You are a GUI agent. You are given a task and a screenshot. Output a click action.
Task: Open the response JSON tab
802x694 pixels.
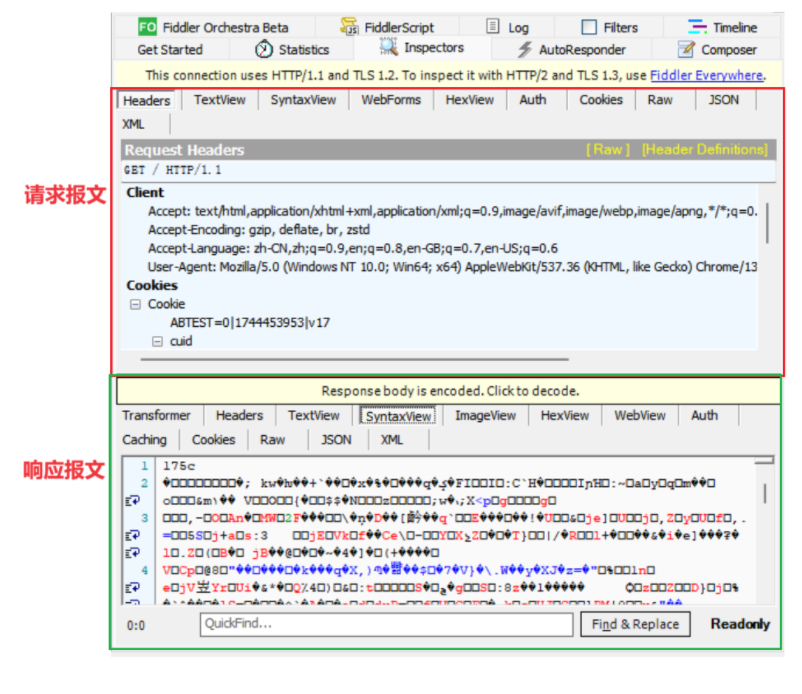click(337, 440)
